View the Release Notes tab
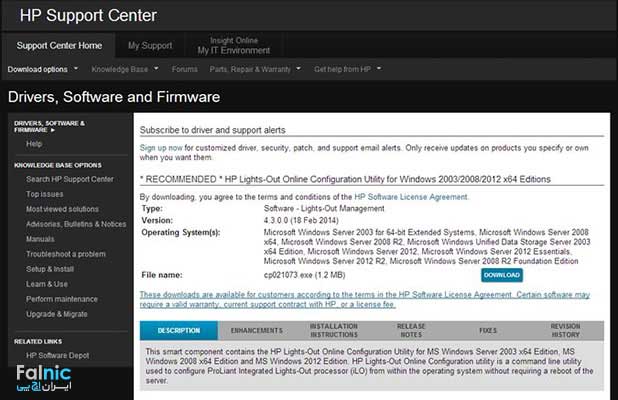Image resolution: width=618 pixels, height=400 pixels. [410, 330]
